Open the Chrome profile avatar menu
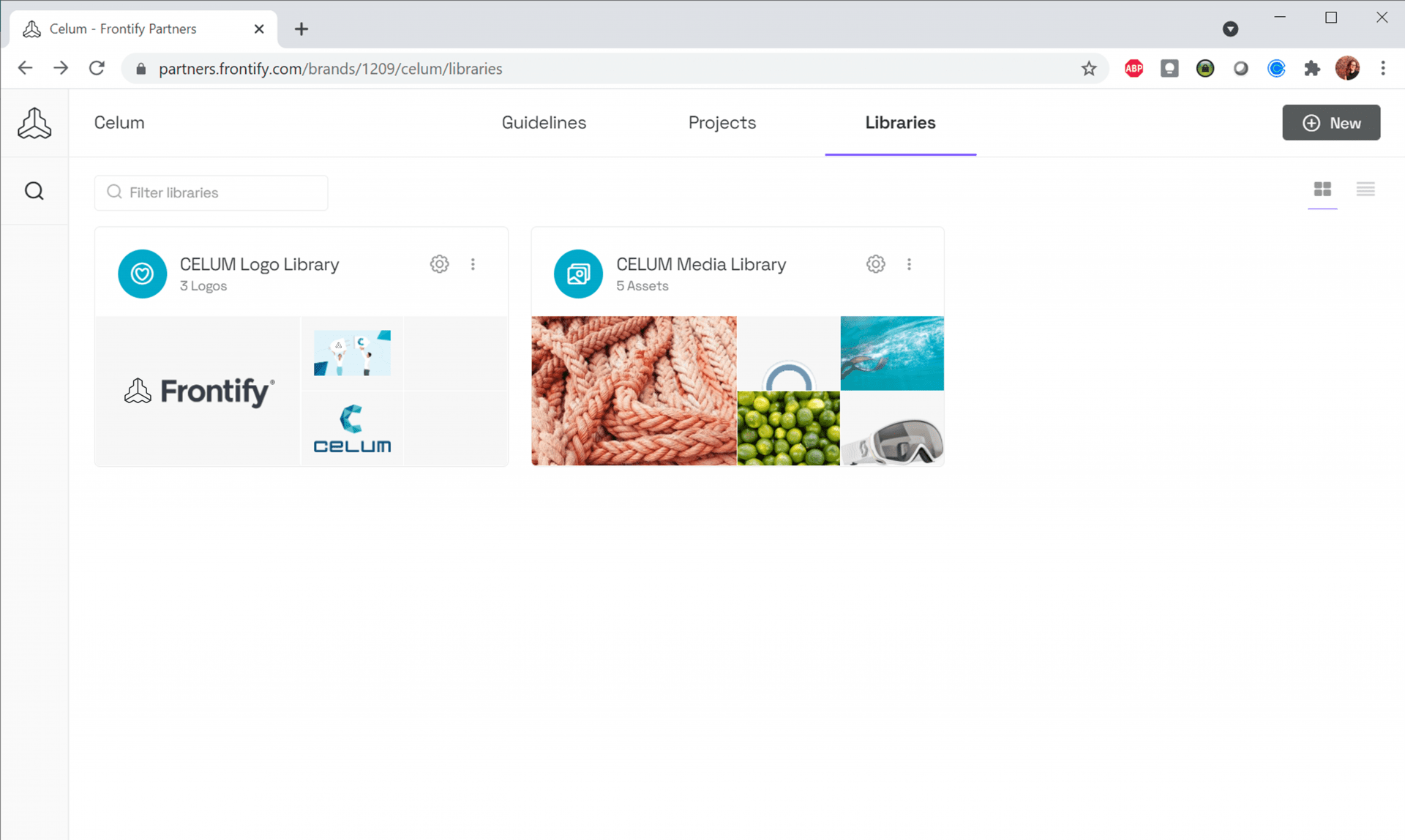 (1348, 68)
